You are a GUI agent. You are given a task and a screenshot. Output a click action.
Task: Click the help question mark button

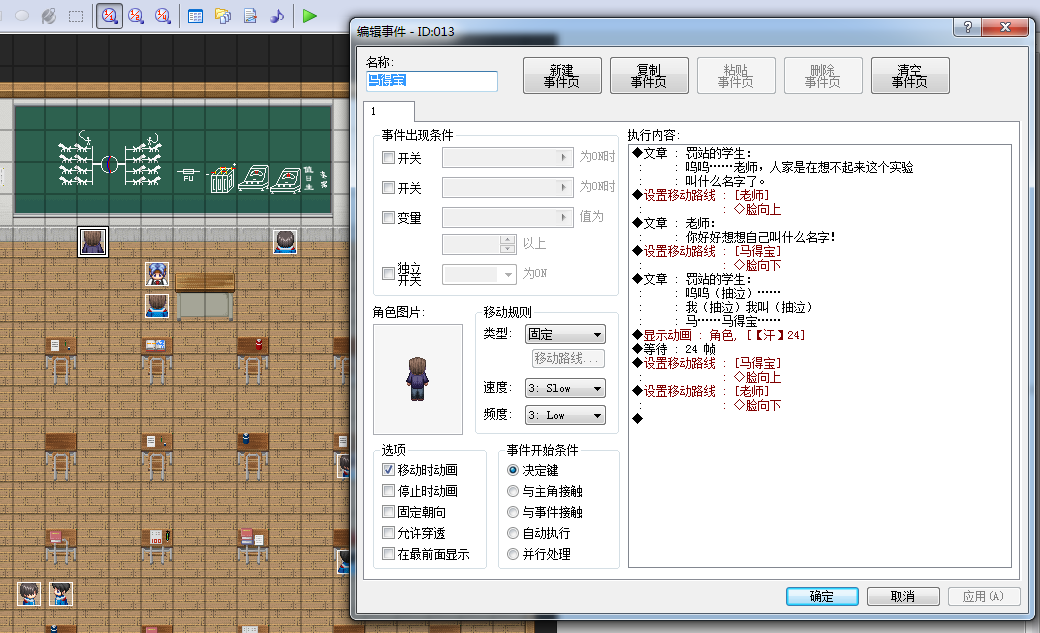pyautogui.click(x=968, y=27)
